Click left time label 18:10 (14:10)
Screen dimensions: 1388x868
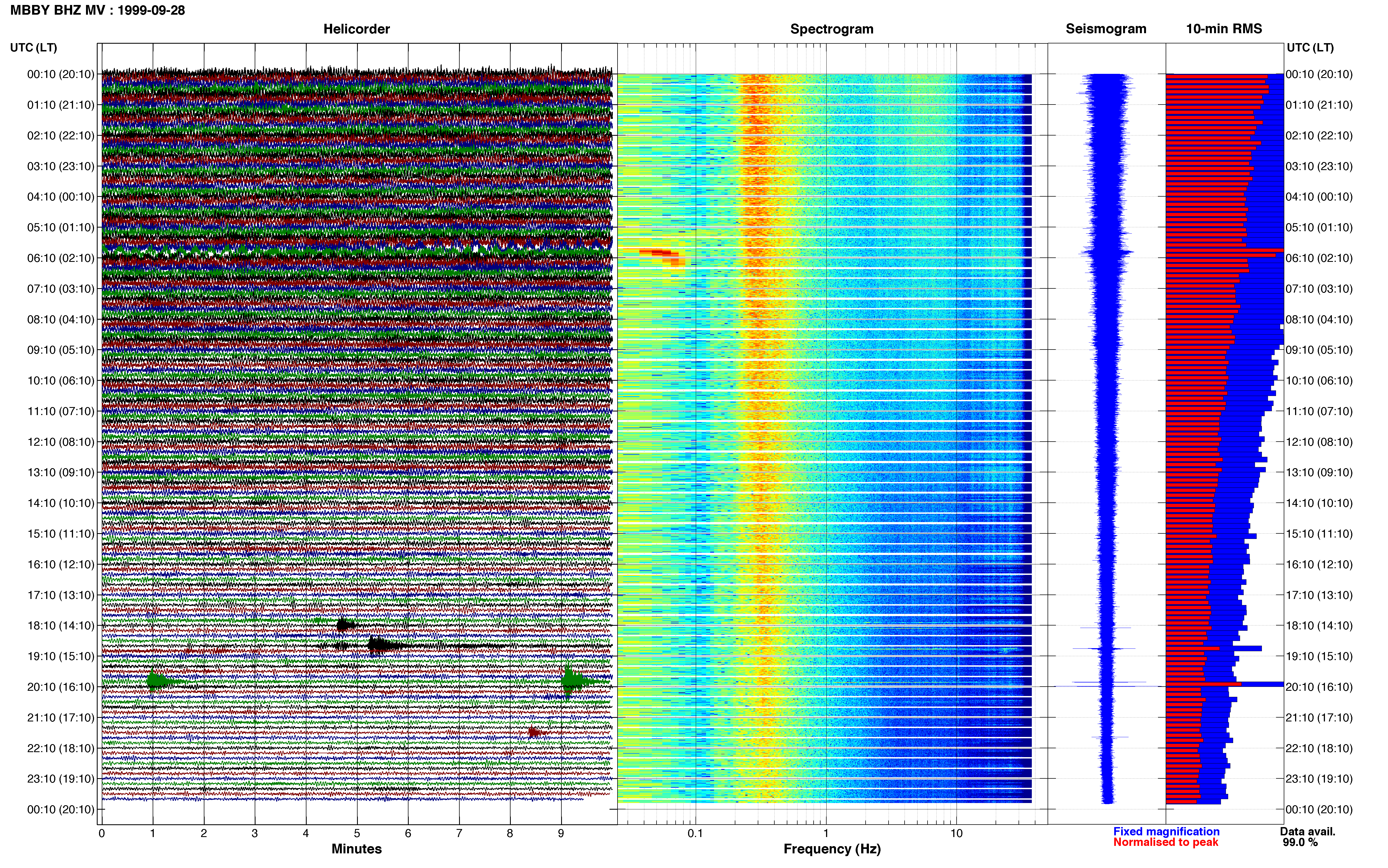pos(61,625)
